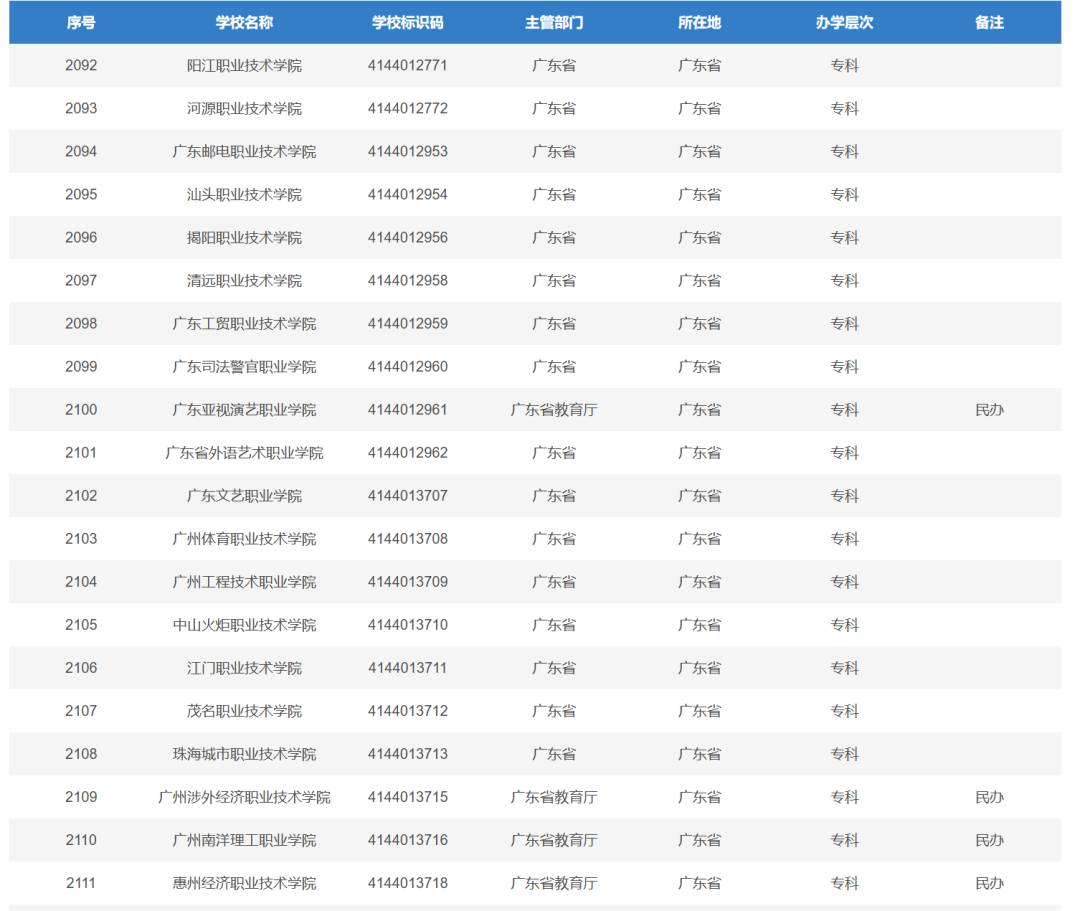The image size is (1080, 911).
Task: Click the 主管部门 column header
Action: [x=554, y=22]
